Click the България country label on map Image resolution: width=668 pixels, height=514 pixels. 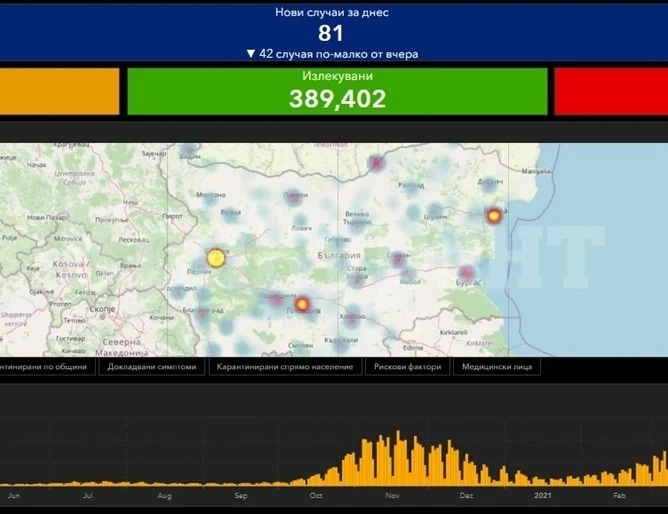tap(339, 256)
